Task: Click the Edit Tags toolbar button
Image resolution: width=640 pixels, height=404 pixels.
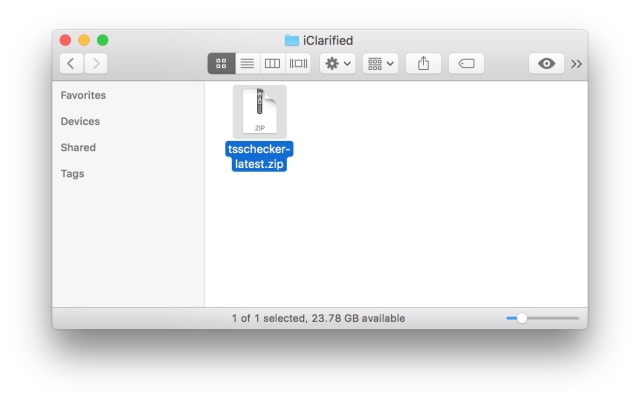Action: point(467,64)
